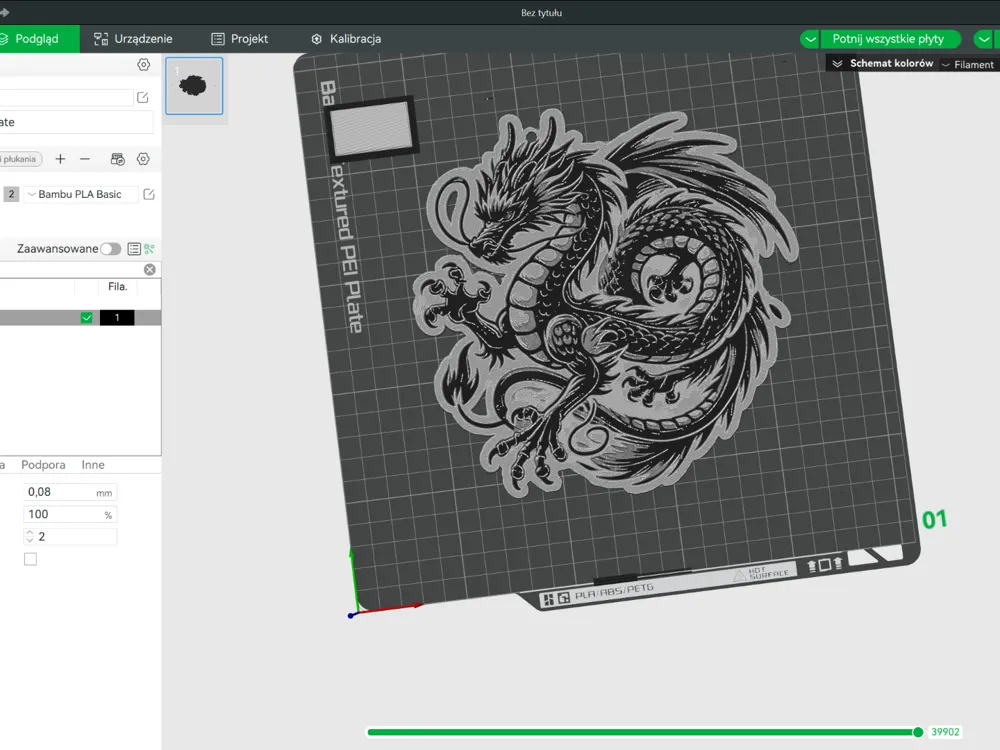
Task: Click the slider value 39902
Action: [945, 732]
